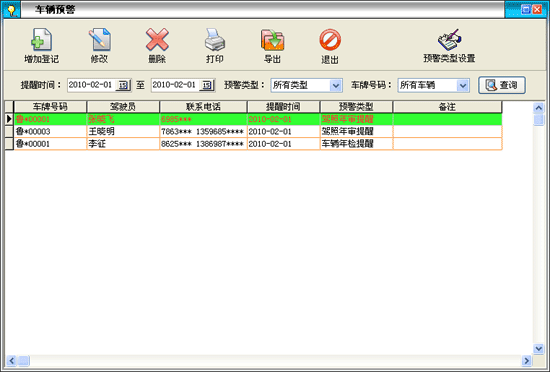Click the 预警类型 column header
The image size is (550, 372).
pyautogui.click(x=356, y=107)
